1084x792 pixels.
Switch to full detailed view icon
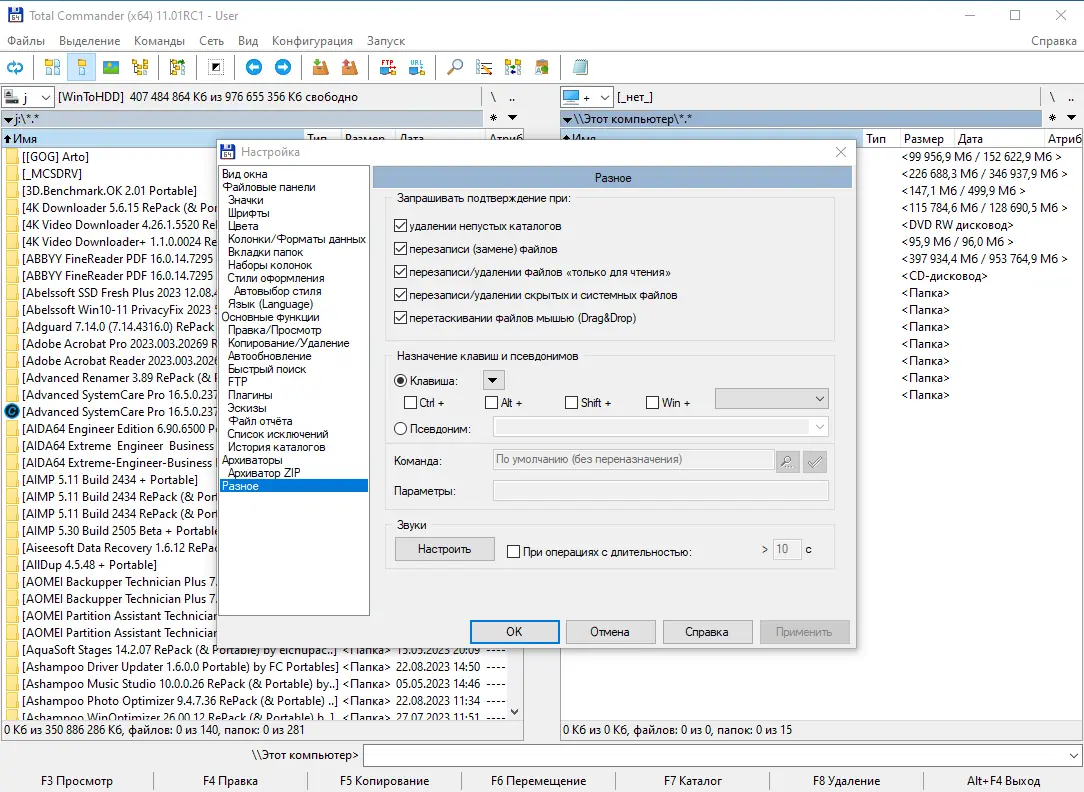pos(82,67)
